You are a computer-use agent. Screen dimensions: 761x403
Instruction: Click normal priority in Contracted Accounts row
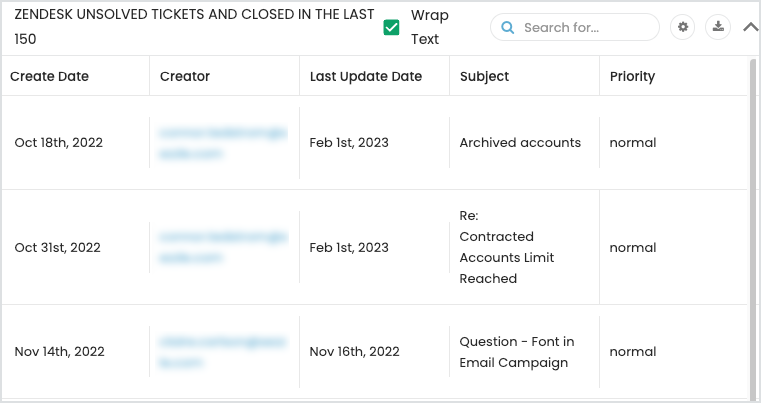(633, 248)
